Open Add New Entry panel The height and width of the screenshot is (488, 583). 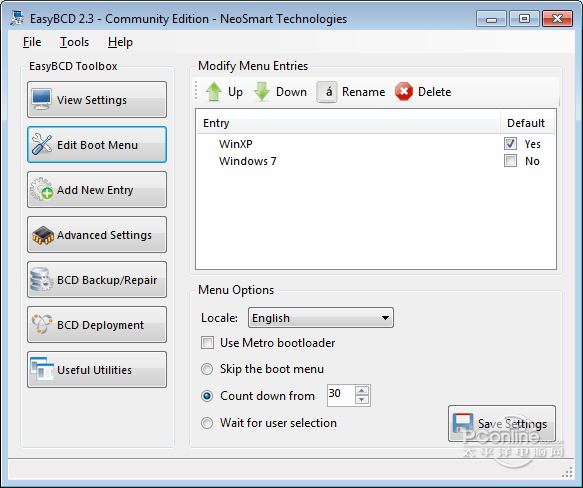coord(97,189)
